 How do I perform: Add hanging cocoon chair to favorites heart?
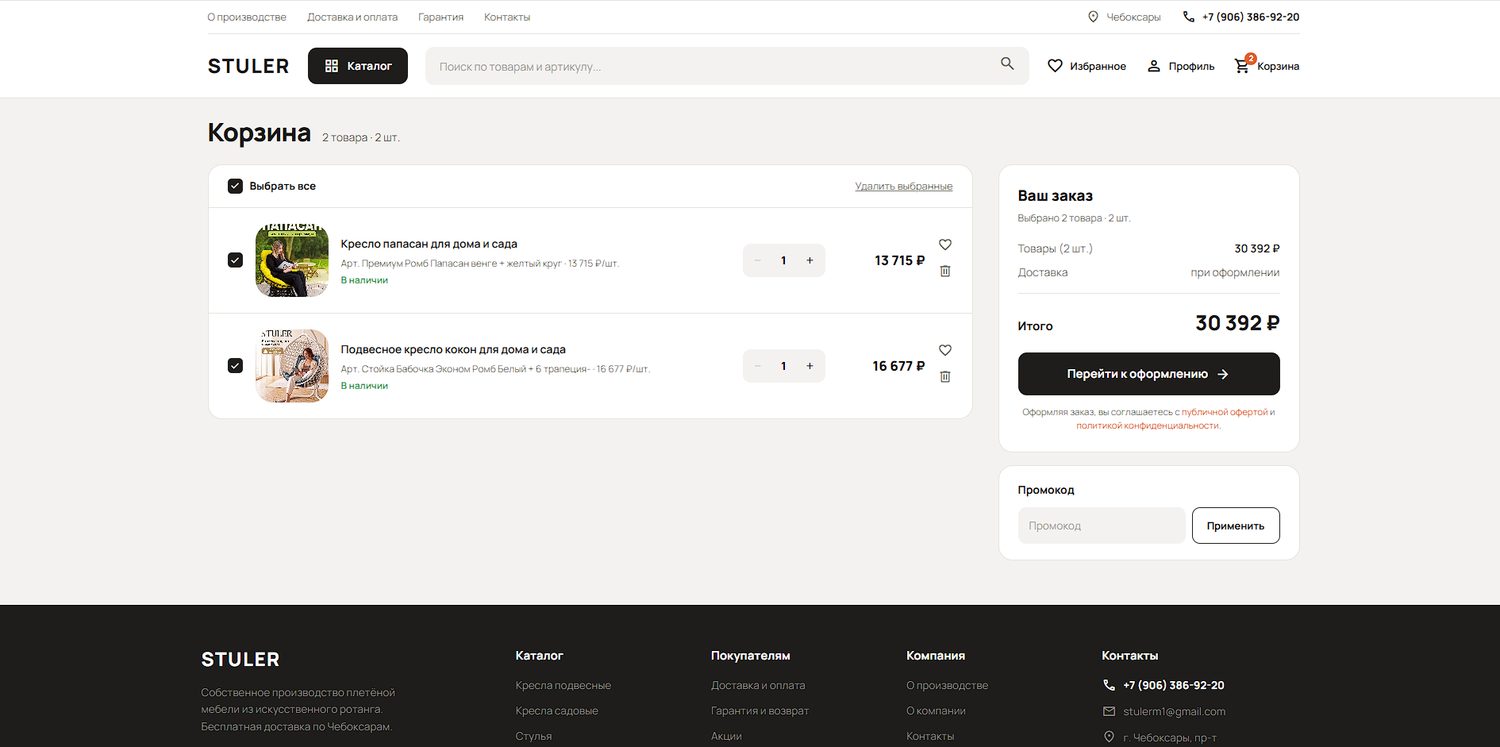(x=945, y=351)
